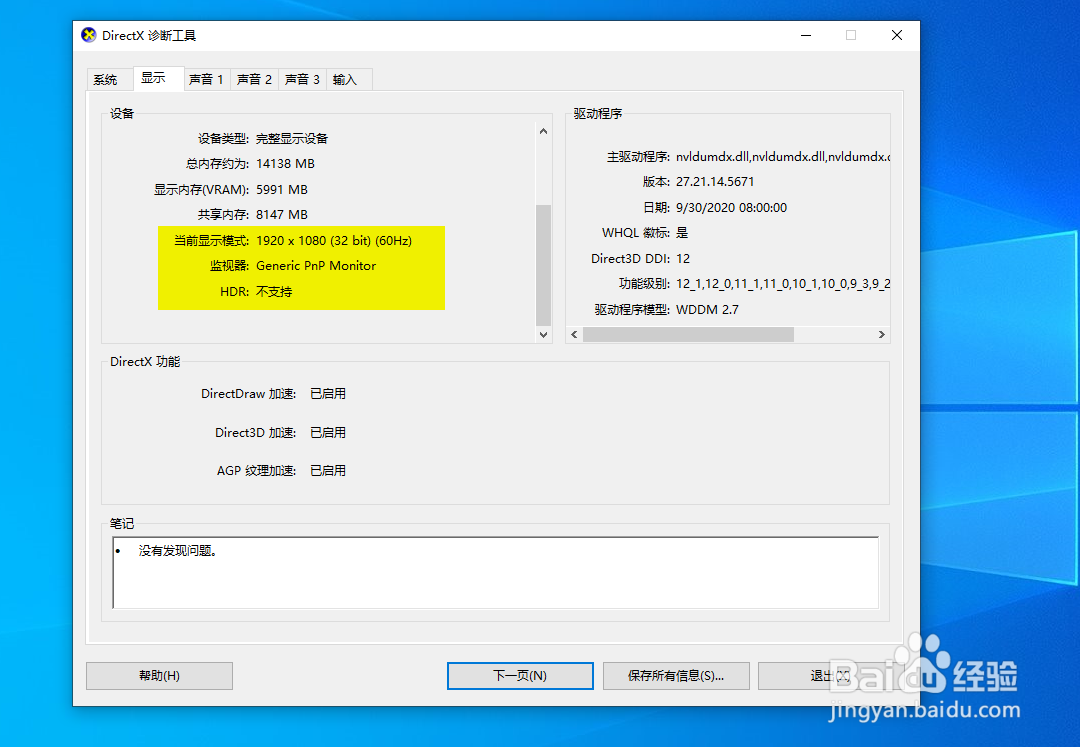
Task: Click the 监视器: label
Action: [x=230, y=266]
